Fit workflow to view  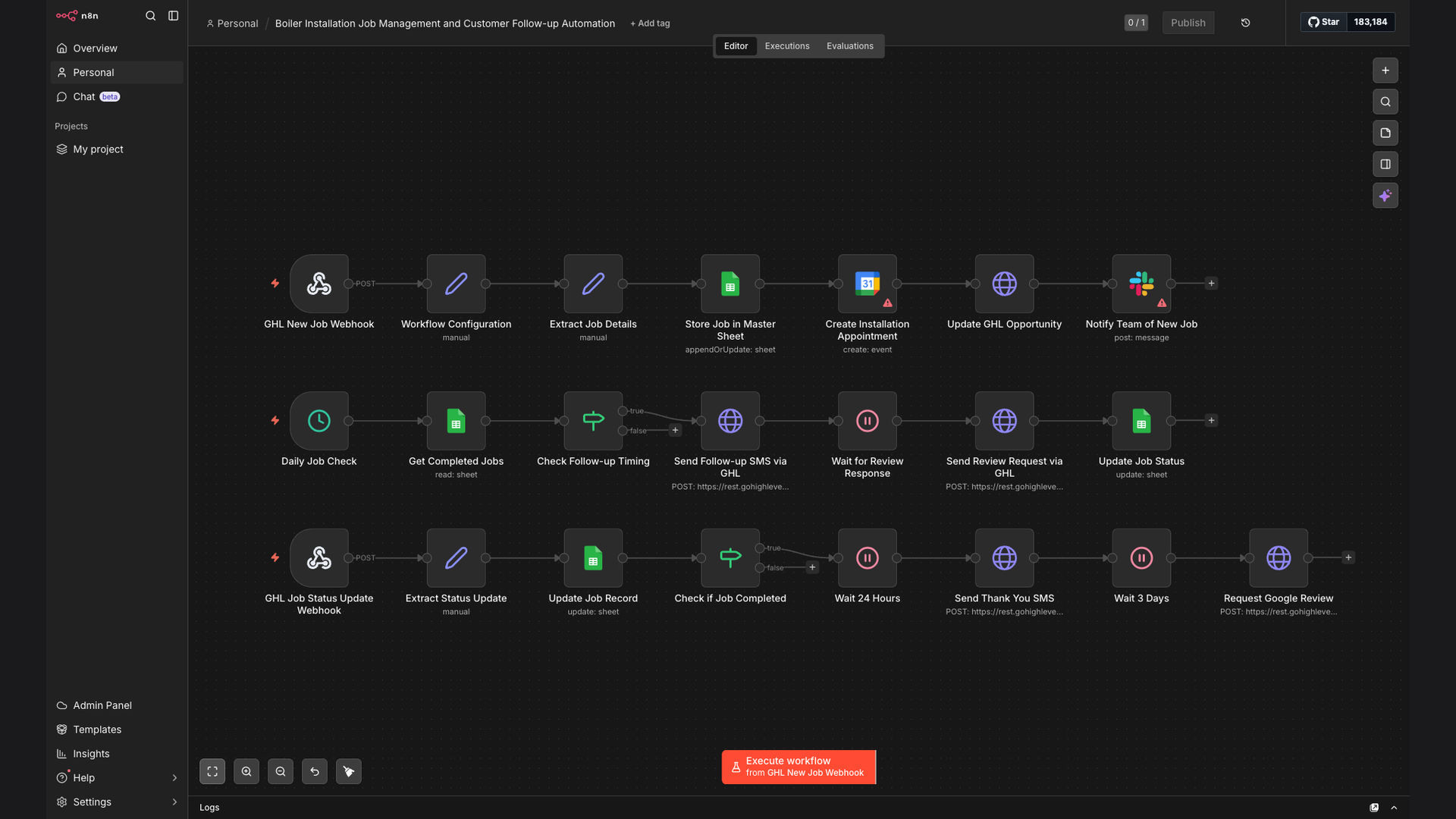click(212, 771)
